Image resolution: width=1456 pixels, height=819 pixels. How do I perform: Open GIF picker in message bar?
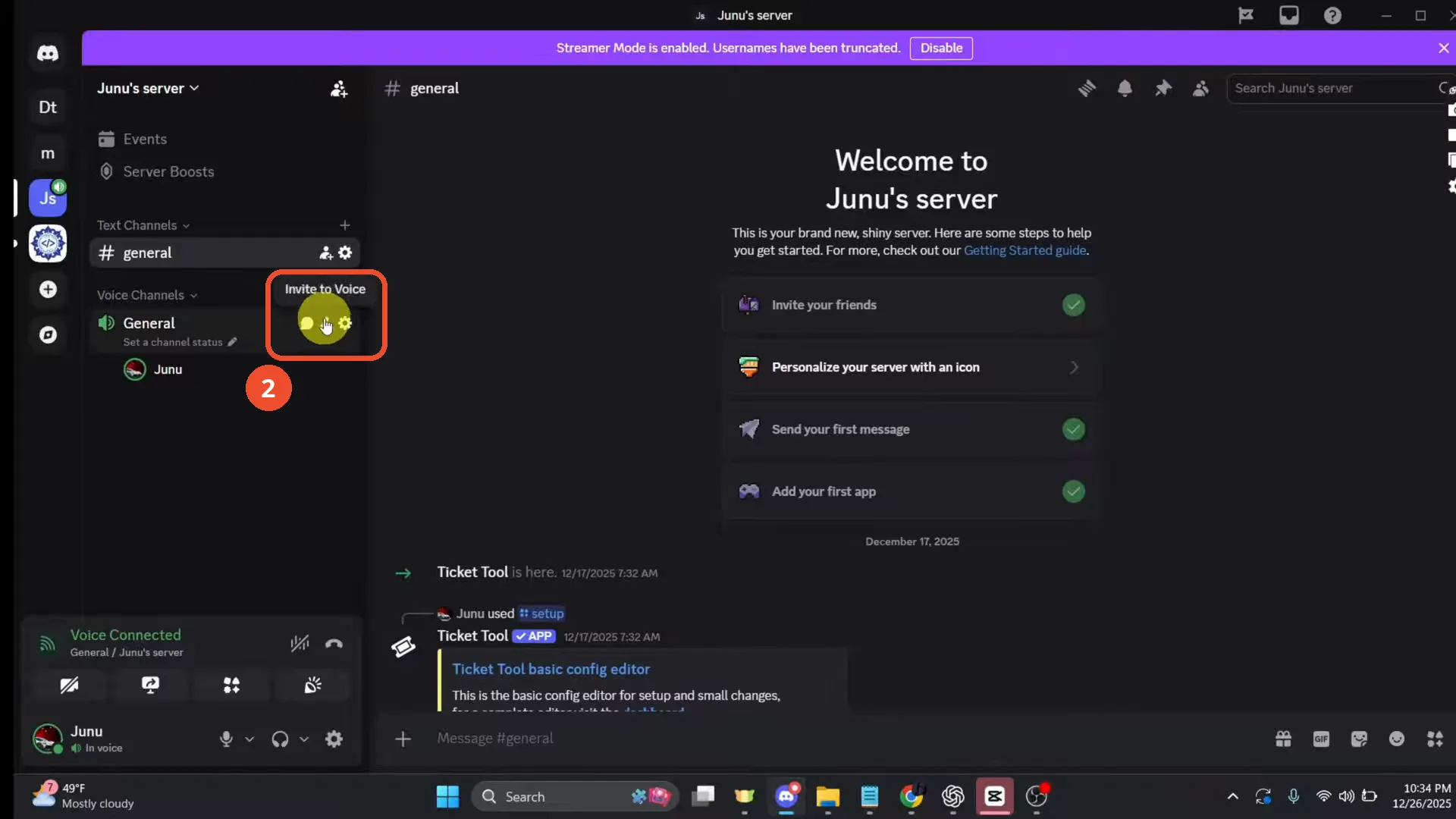[x=1321, y=739]
